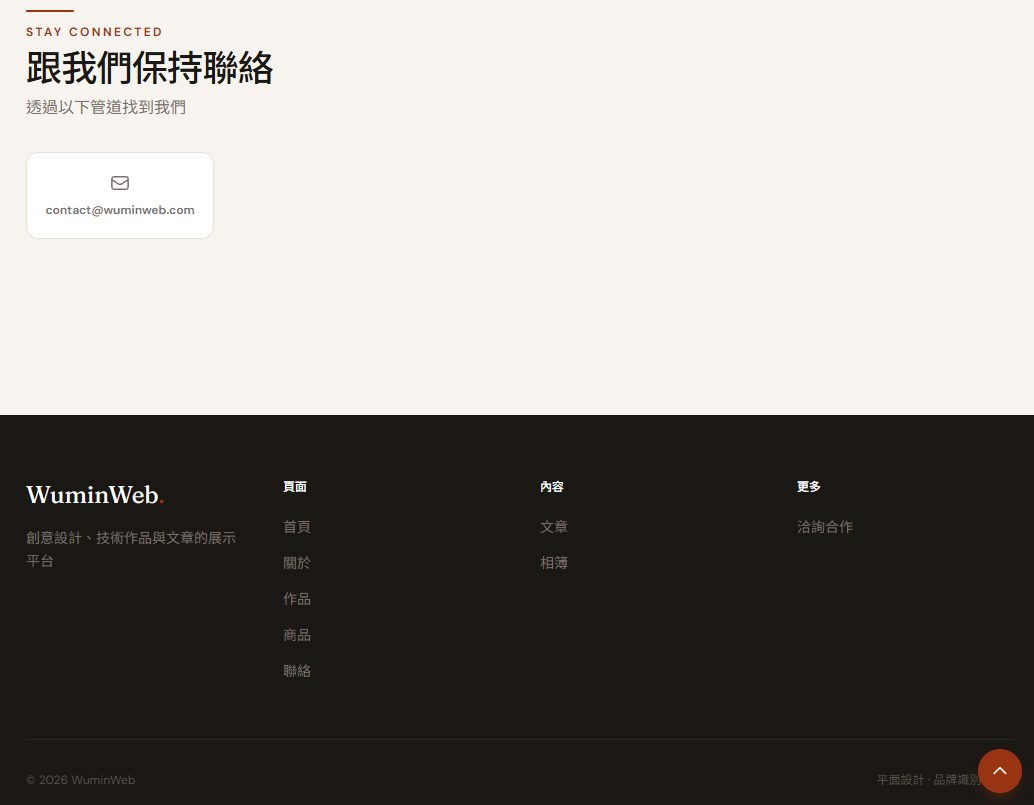This screenshot has height=805, width=1034.
Task: Click the © 2026 WuminWeb copyright text
Action: point(80,780)
